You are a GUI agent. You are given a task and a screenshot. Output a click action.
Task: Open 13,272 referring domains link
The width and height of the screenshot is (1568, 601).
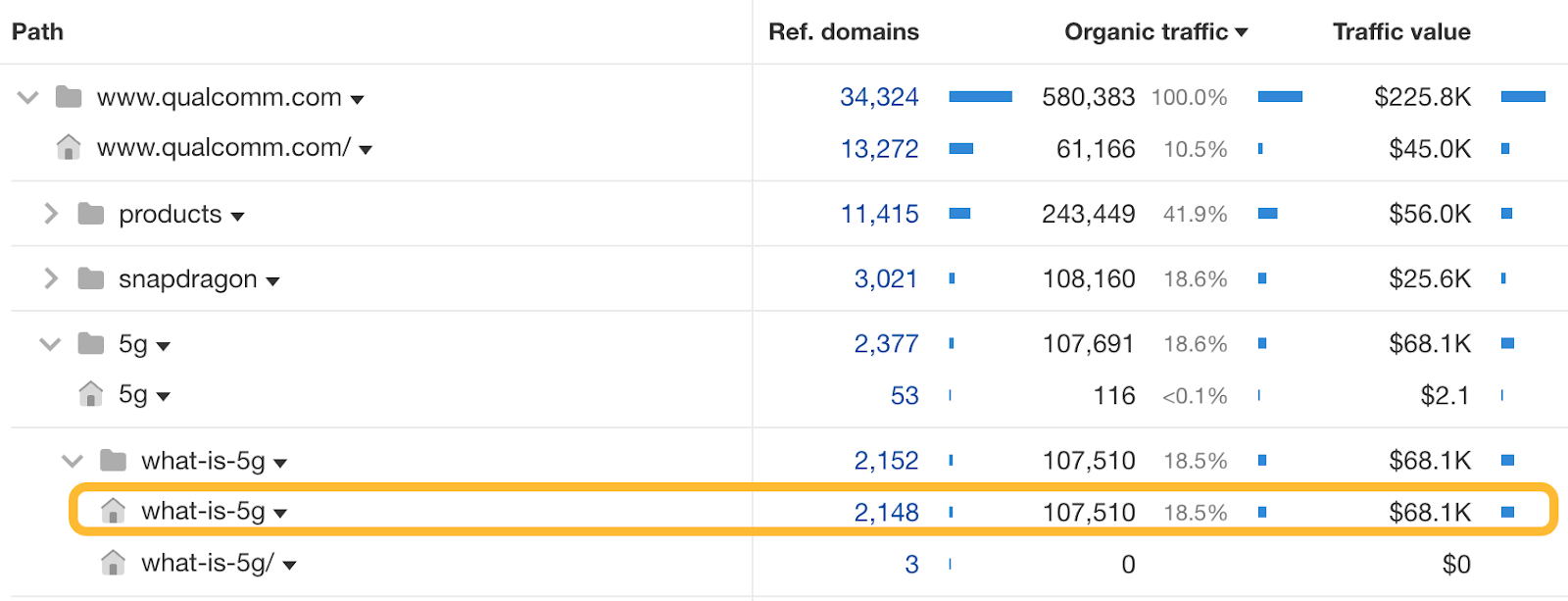pos(879,149)
